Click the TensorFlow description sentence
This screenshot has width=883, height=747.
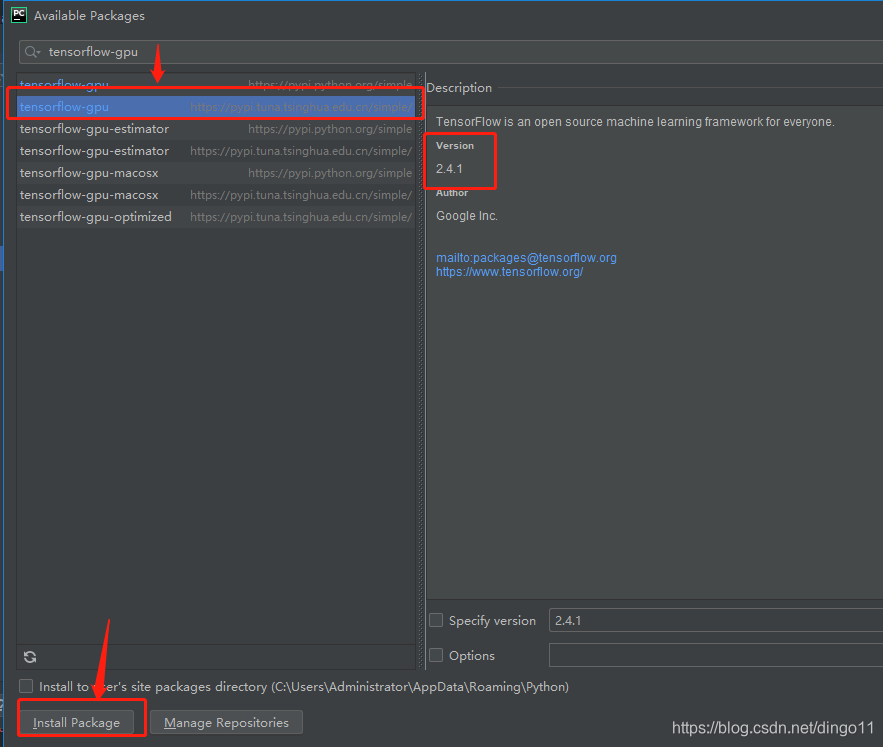(x=635, y=122)
